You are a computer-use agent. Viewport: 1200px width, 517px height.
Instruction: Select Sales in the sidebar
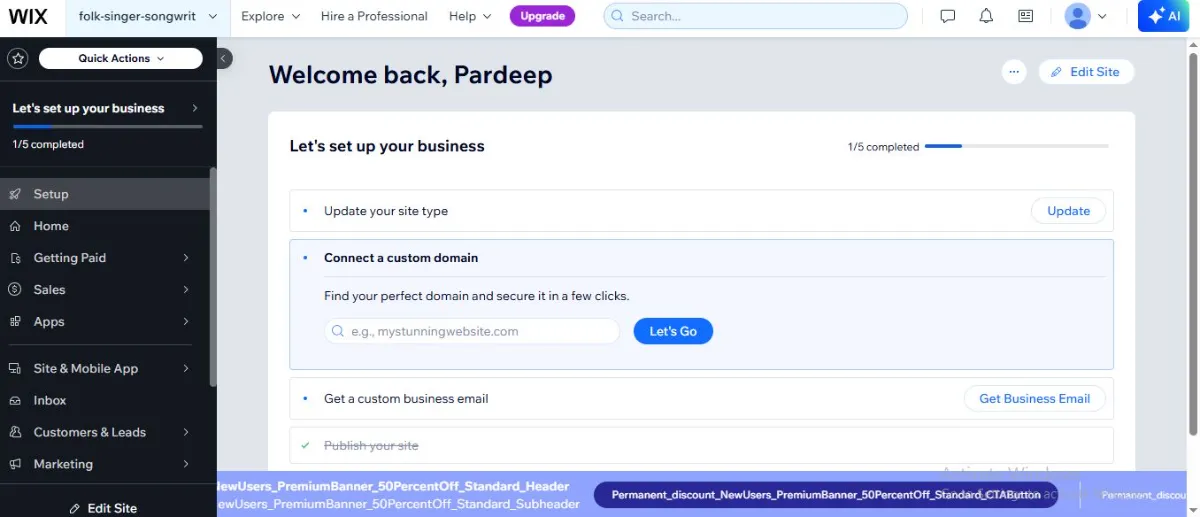tap(105, 290)
